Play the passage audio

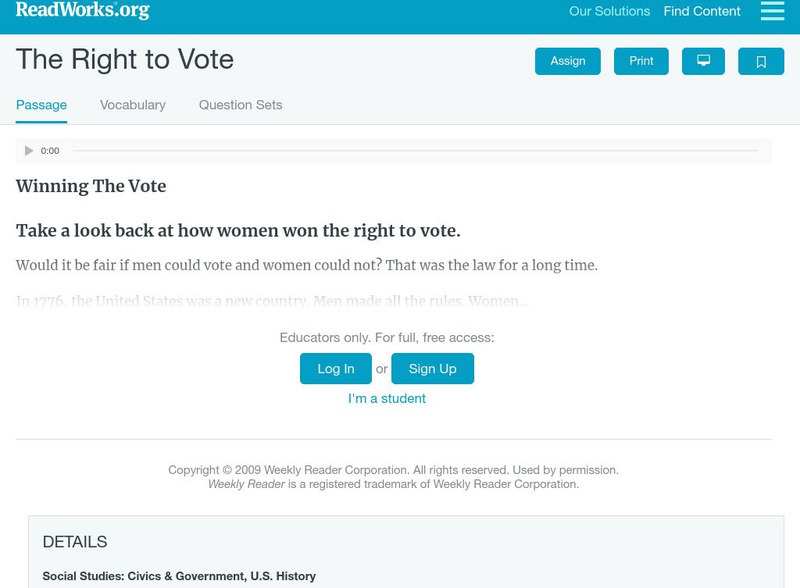(x=29, y=151)
